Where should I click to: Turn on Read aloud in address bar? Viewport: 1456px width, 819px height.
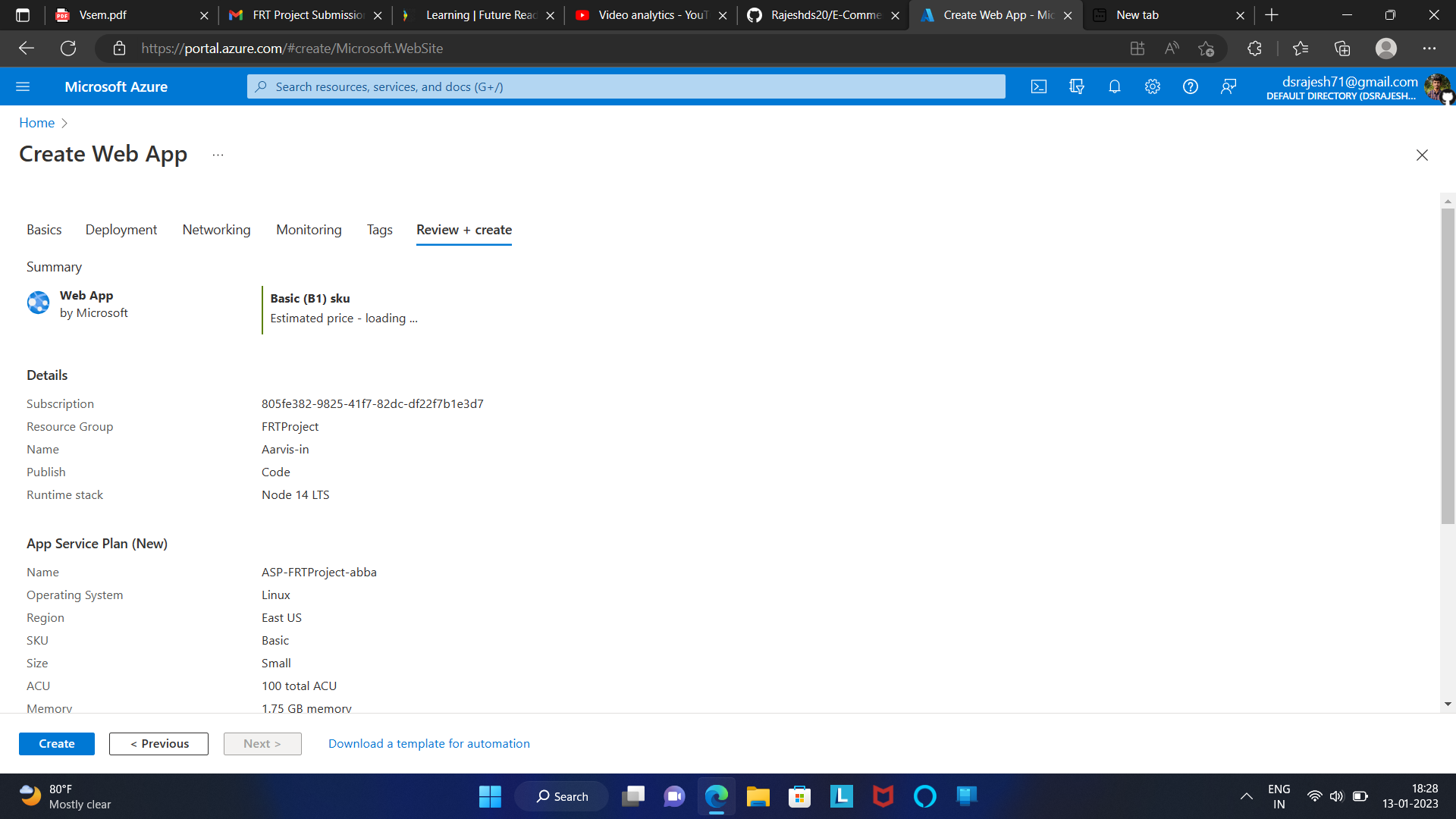click(1172, 49)
